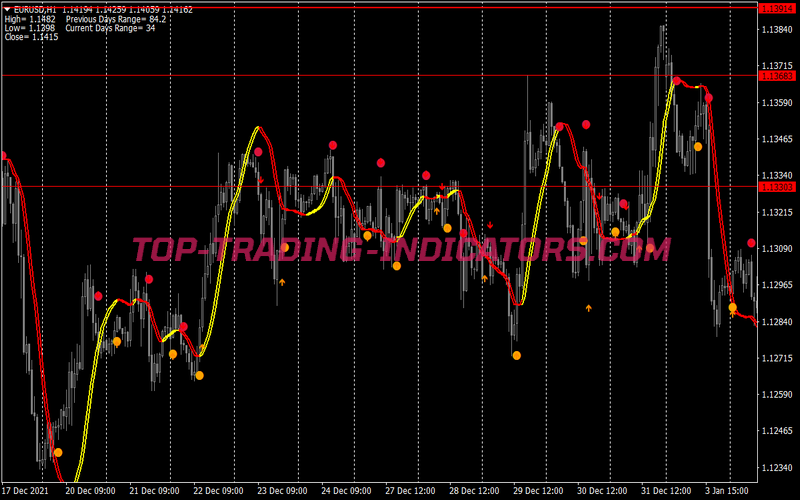This screenshot has width=800, height=500.
Task: Click the 'High= 1.1482' text
Action: click(x=30, y=19)
